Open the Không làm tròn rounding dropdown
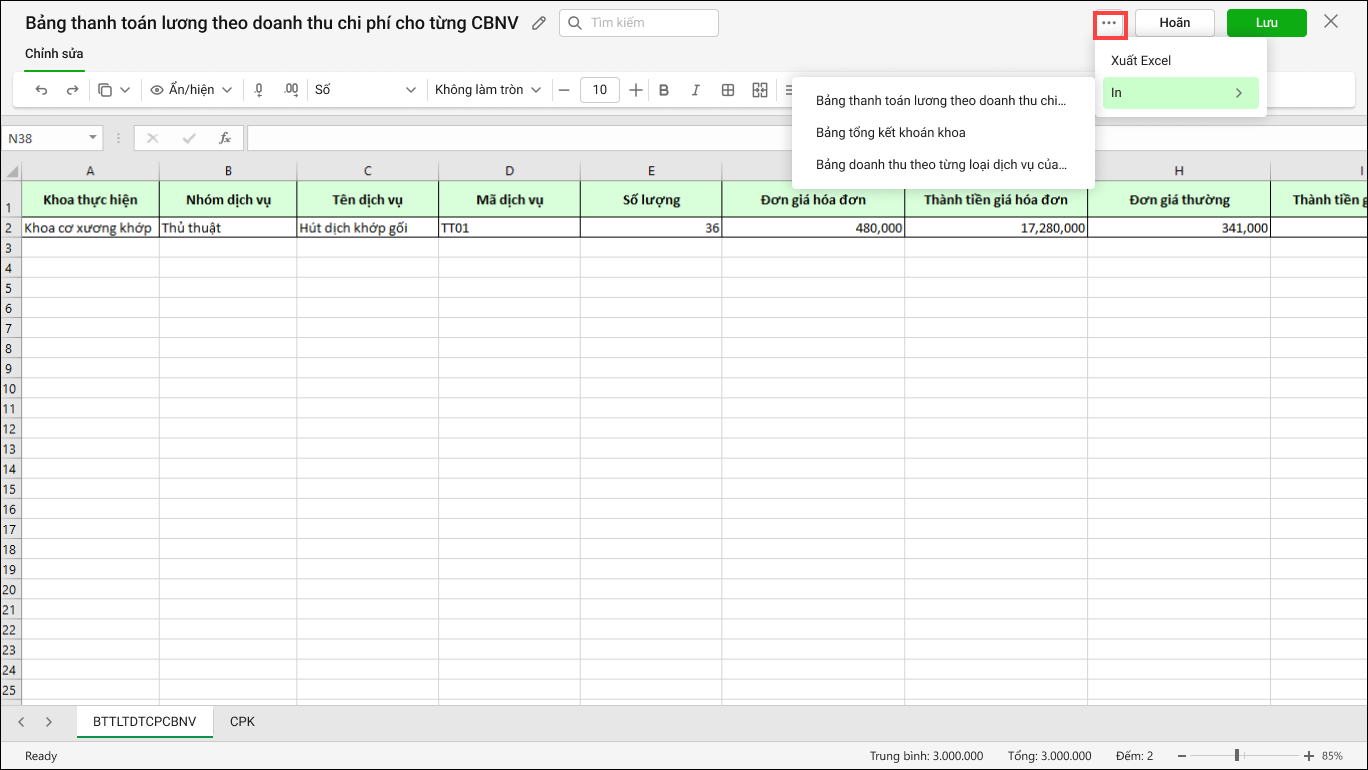The width and height of the screenshot is (1368, 770). 488,90
